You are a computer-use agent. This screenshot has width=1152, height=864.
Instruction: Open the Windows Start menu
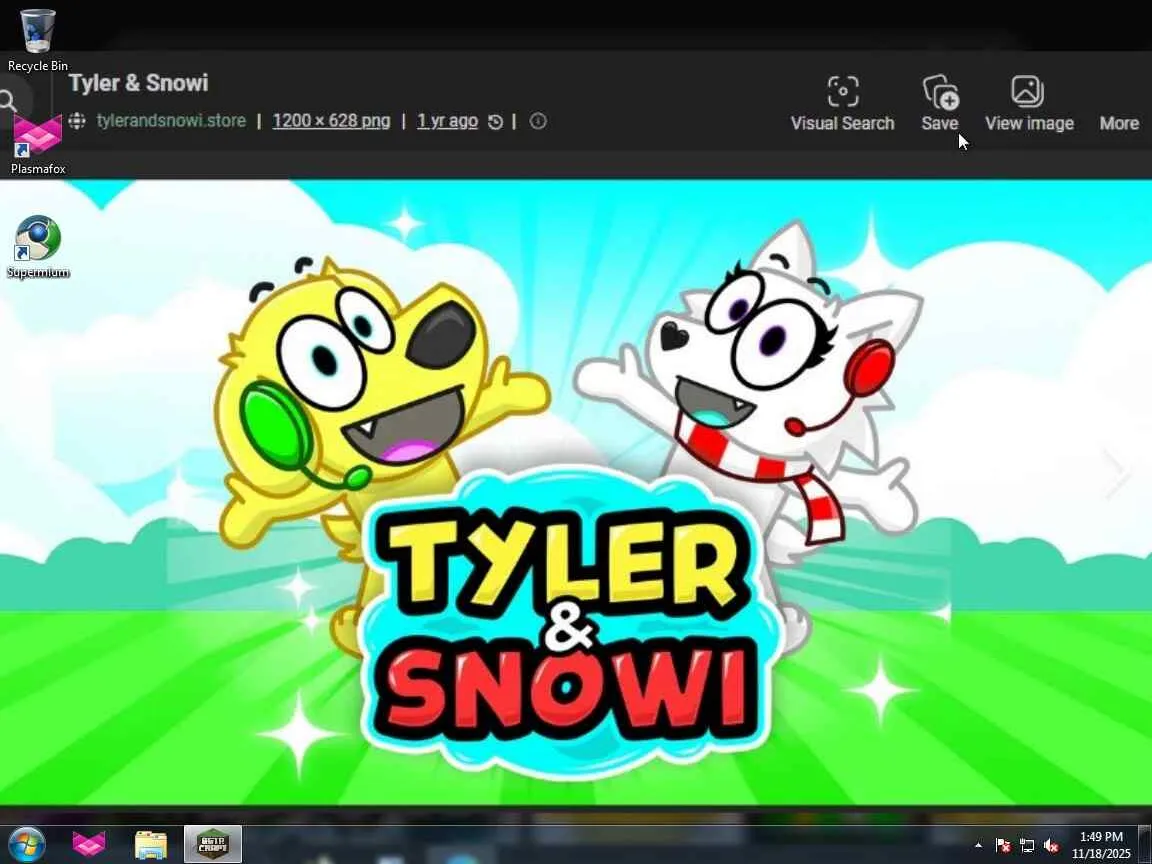pyautogui.click(x=25, y=843)
